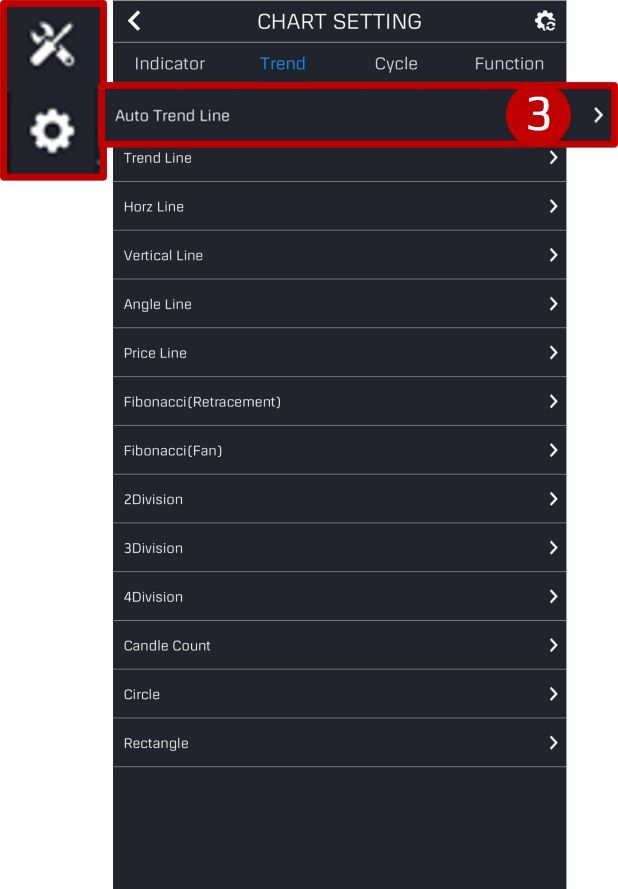Switch to the Indicator tab
Image resolution: width=618 pixels, height=889 pixels.
point(170,64)
